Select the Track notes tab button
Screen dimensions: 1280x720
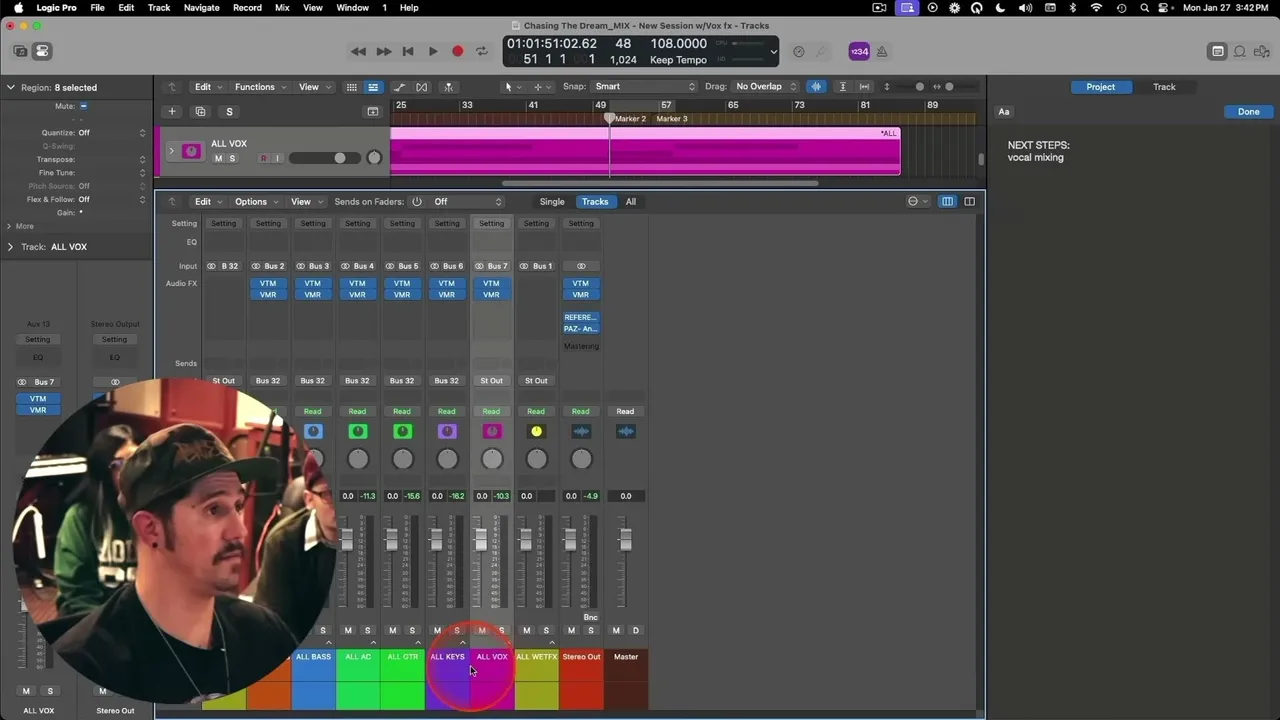(x=1164, y=87)
